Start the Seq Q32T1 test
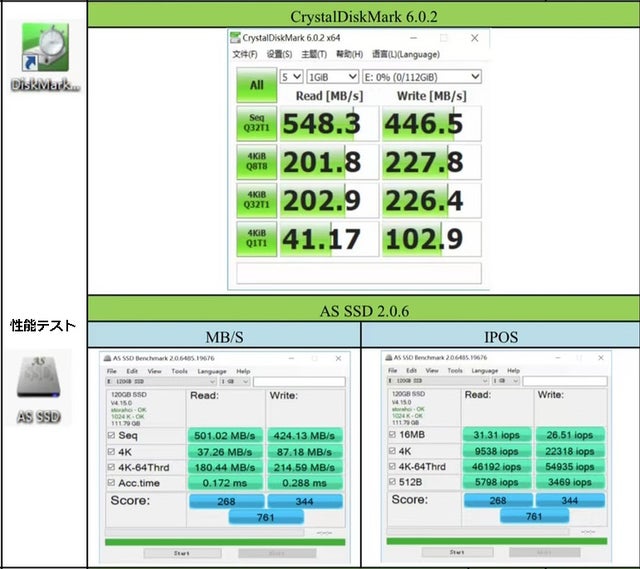The width and height of the screenshot is (640, 569). (256, 123)
